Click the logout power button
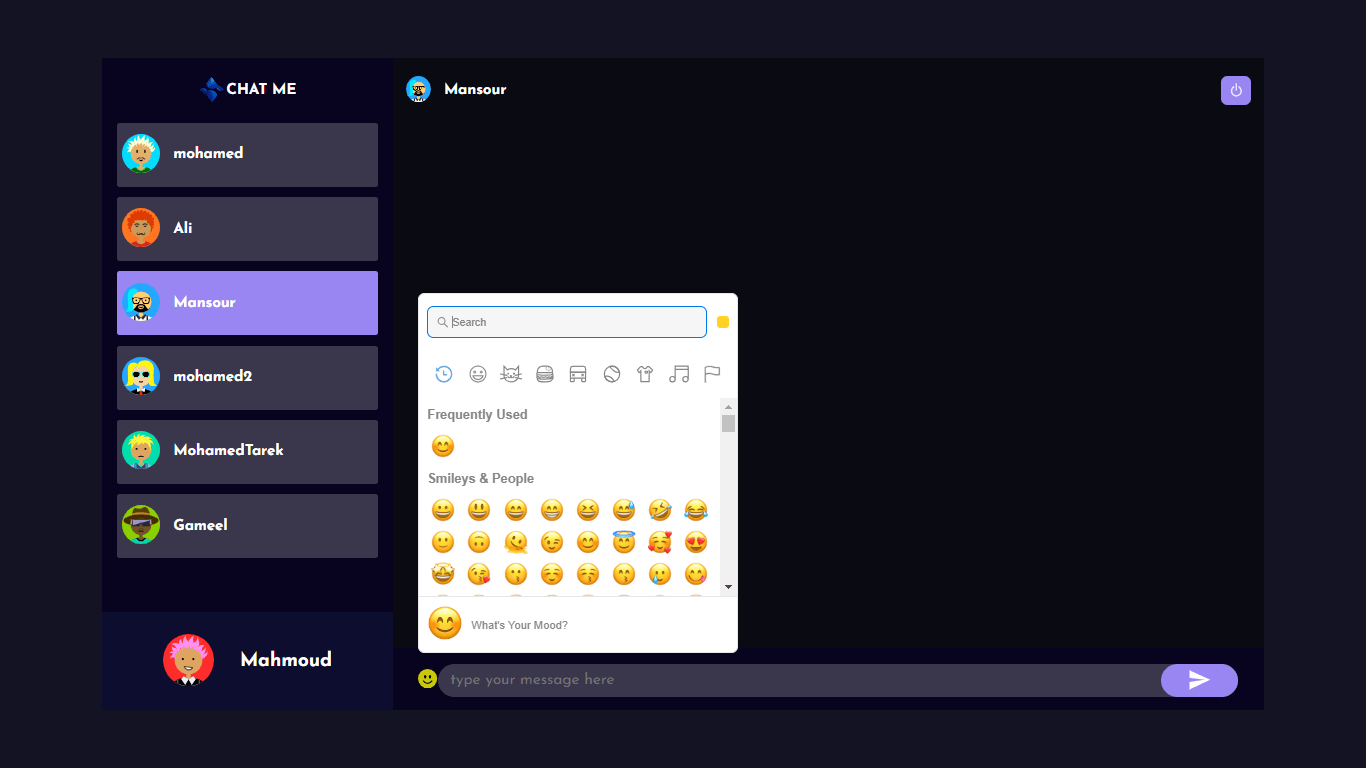The height and width of the screenshot is (768, 1366). click(x=1236, y=90)
